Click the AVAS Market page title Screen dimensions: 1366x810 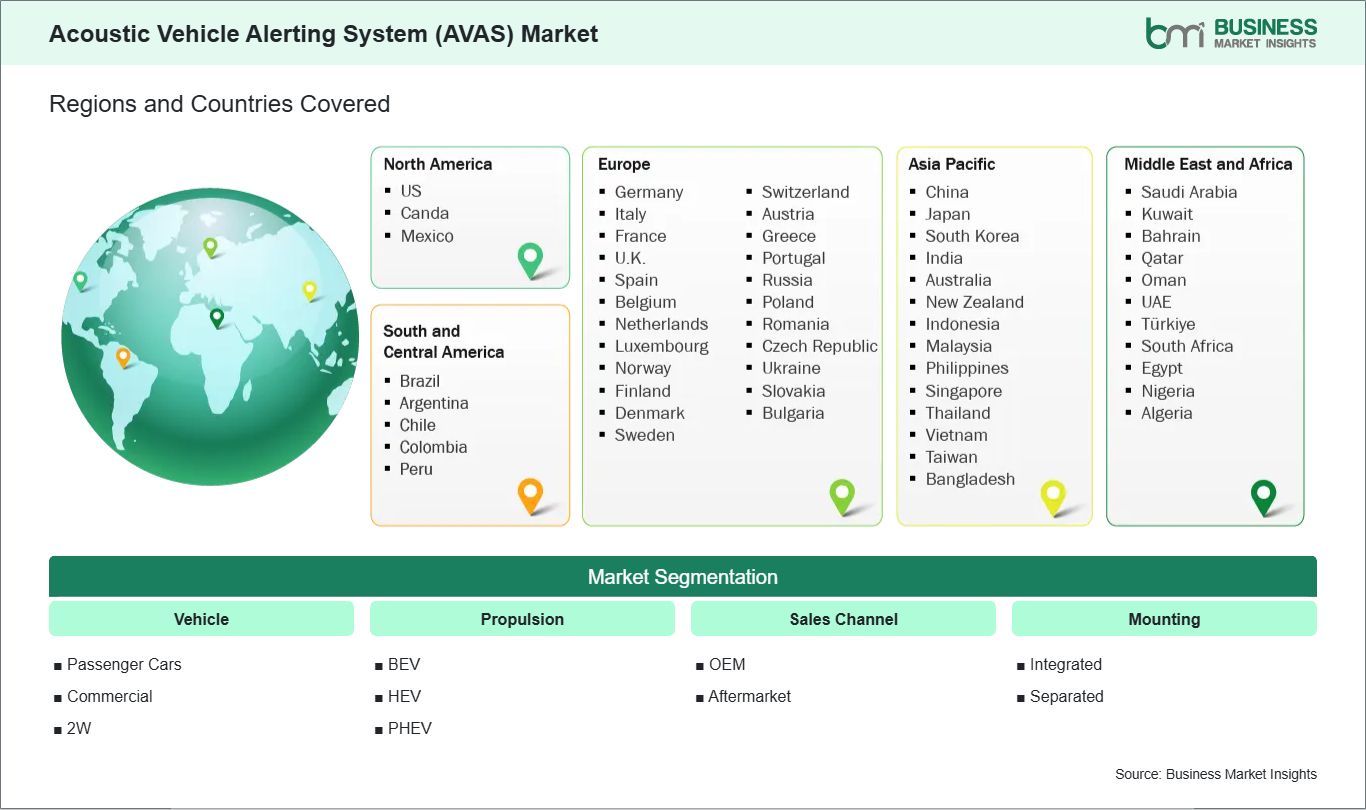tap(323, 34)
